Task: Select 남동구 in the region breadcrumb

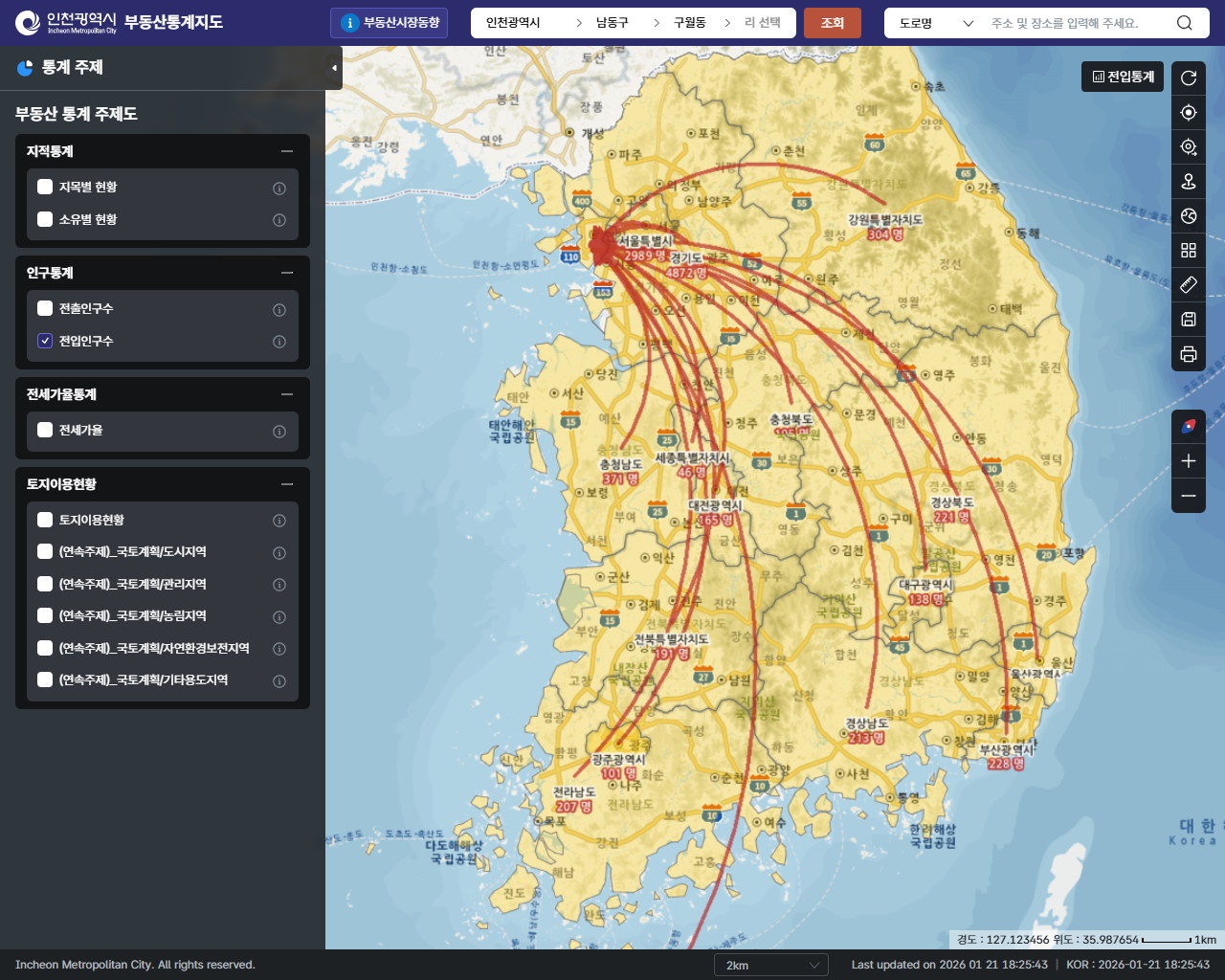Action: click(612, 23)
